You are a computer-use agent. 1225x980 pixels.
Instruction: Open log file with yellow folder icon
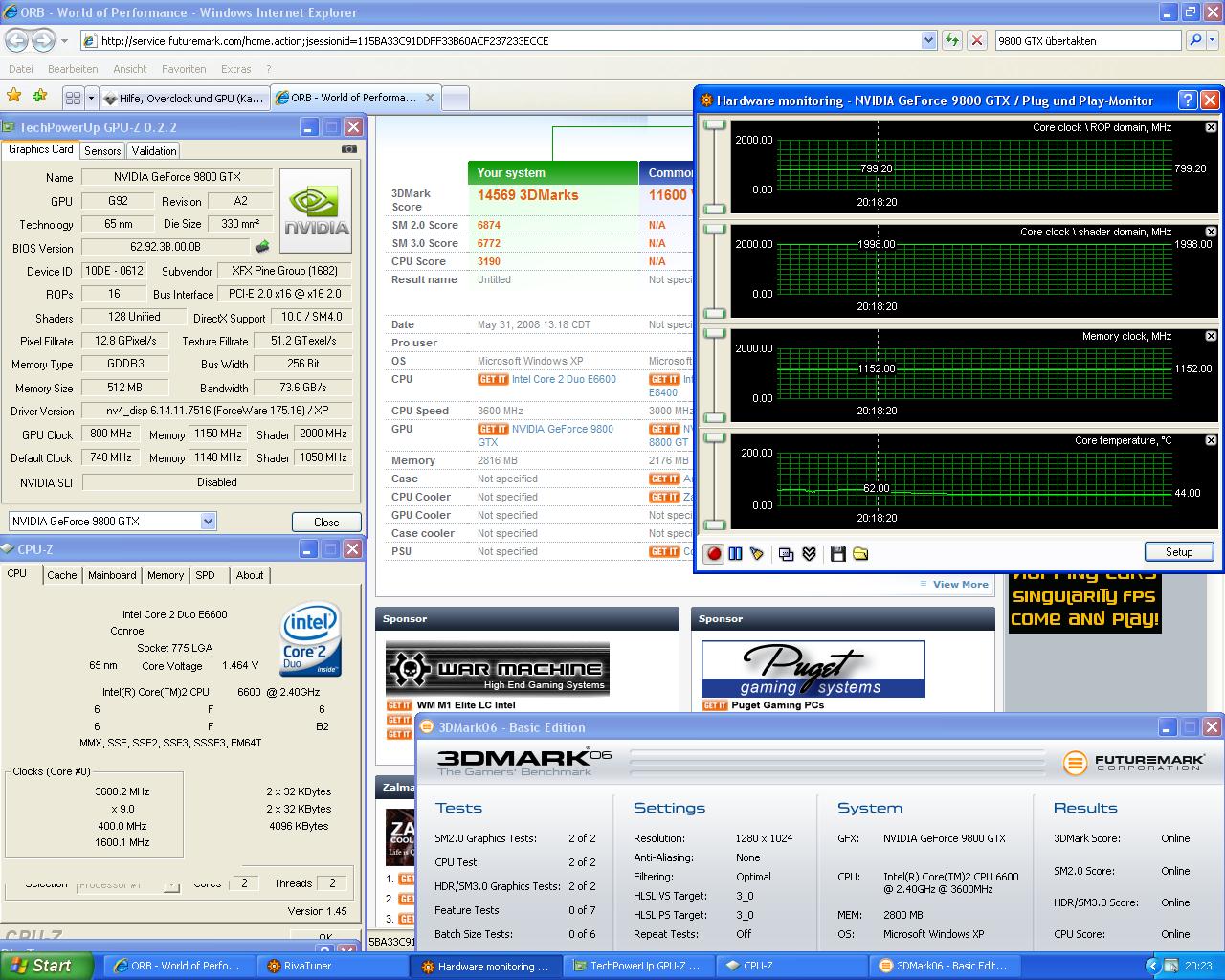click(860, 554)
